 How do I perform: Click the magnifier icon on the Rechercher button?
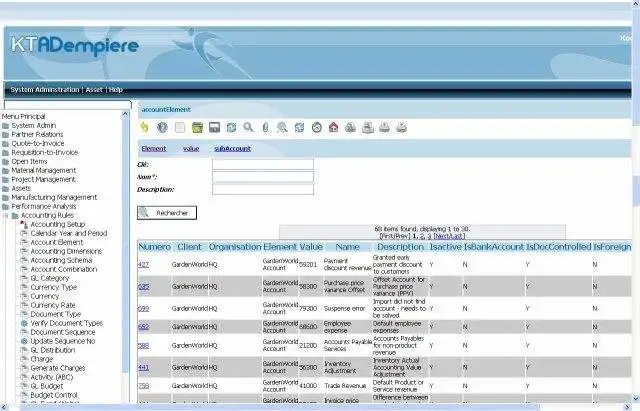pos(144,212)
